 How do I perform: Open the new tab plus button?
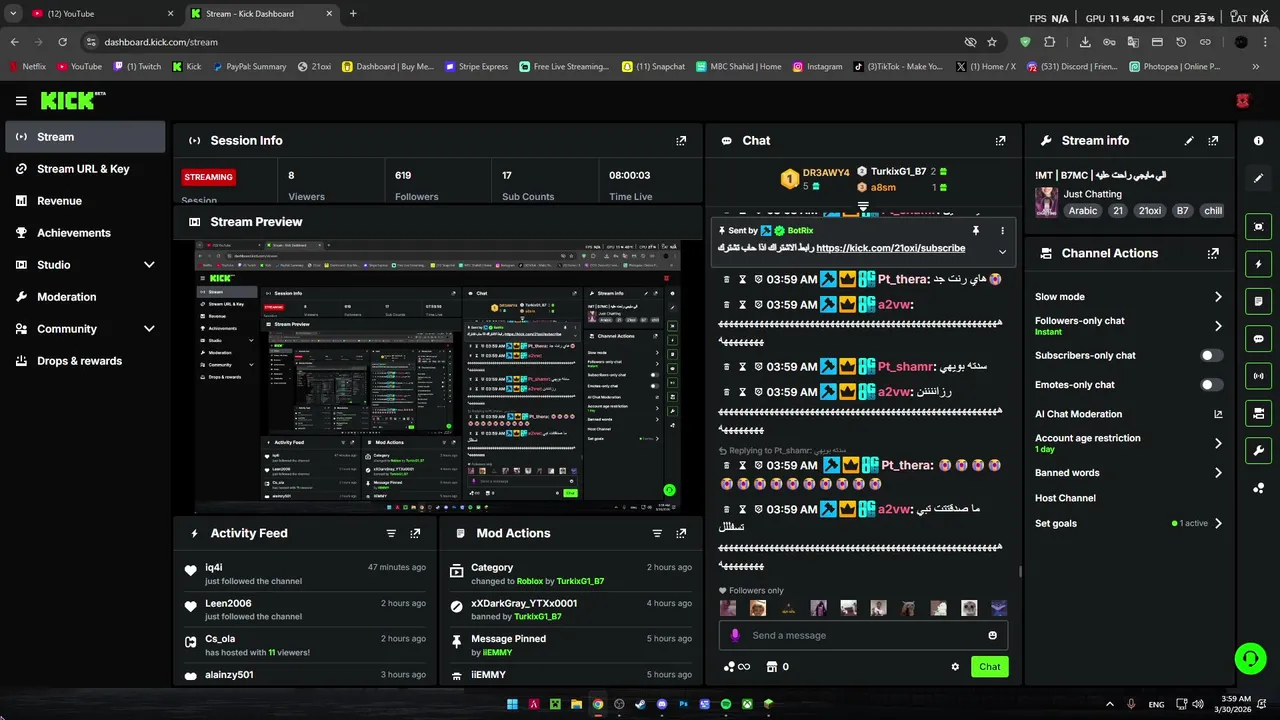(353, 14)
